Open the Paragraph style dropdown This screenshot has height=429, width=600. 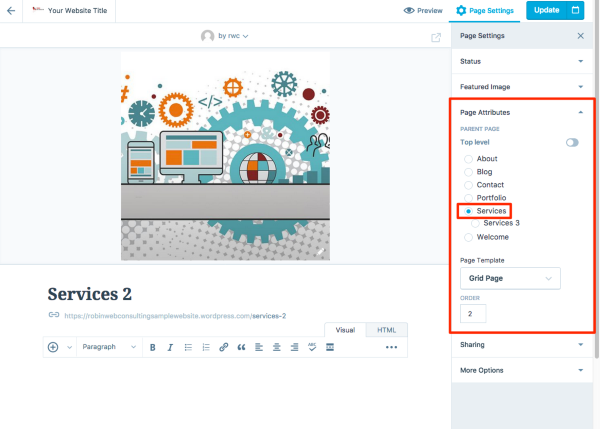107,347
